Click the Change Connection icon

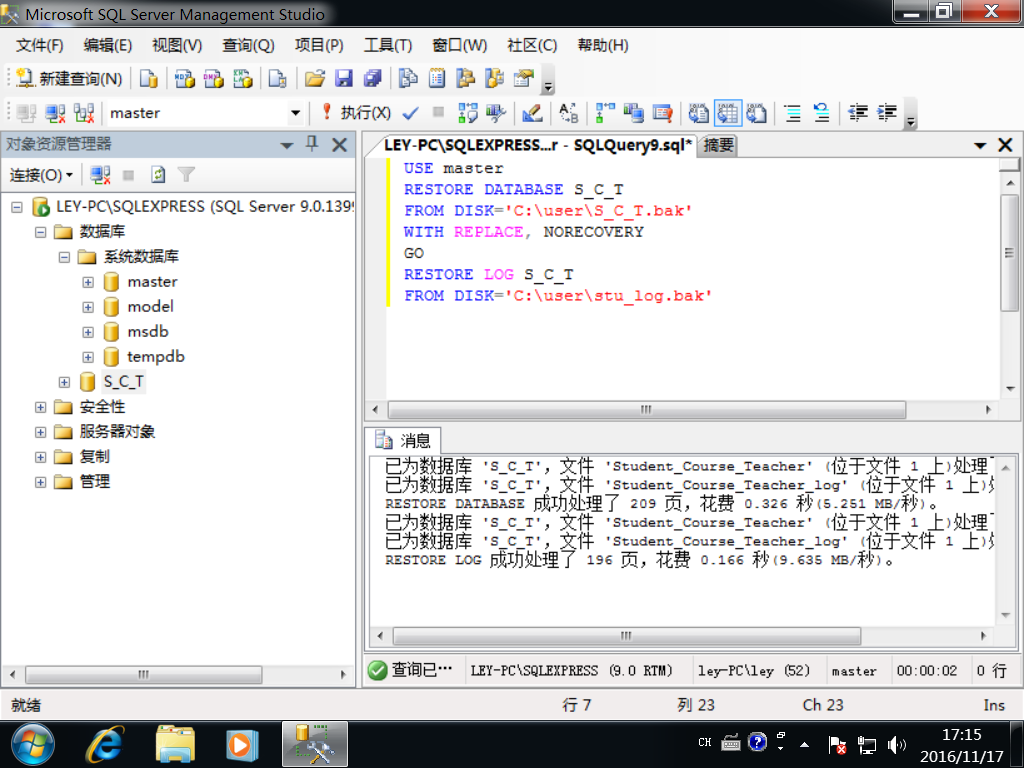click(x=84, y=113)
